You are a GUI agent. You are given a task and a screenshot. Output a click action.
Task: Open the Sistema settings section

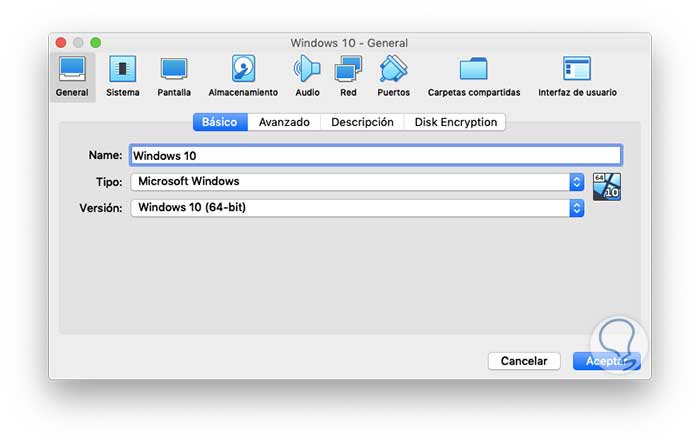tap(123, 77)
